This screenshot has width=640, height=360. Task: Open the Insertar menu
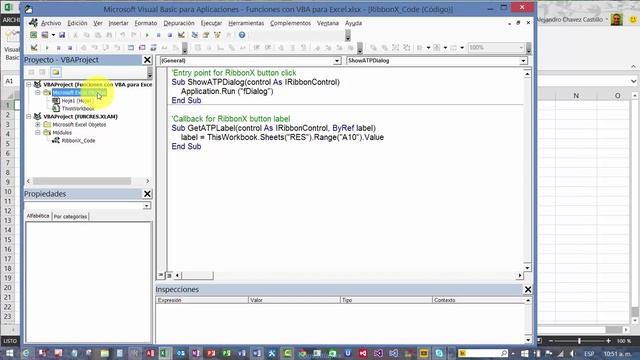pos(118,23)
